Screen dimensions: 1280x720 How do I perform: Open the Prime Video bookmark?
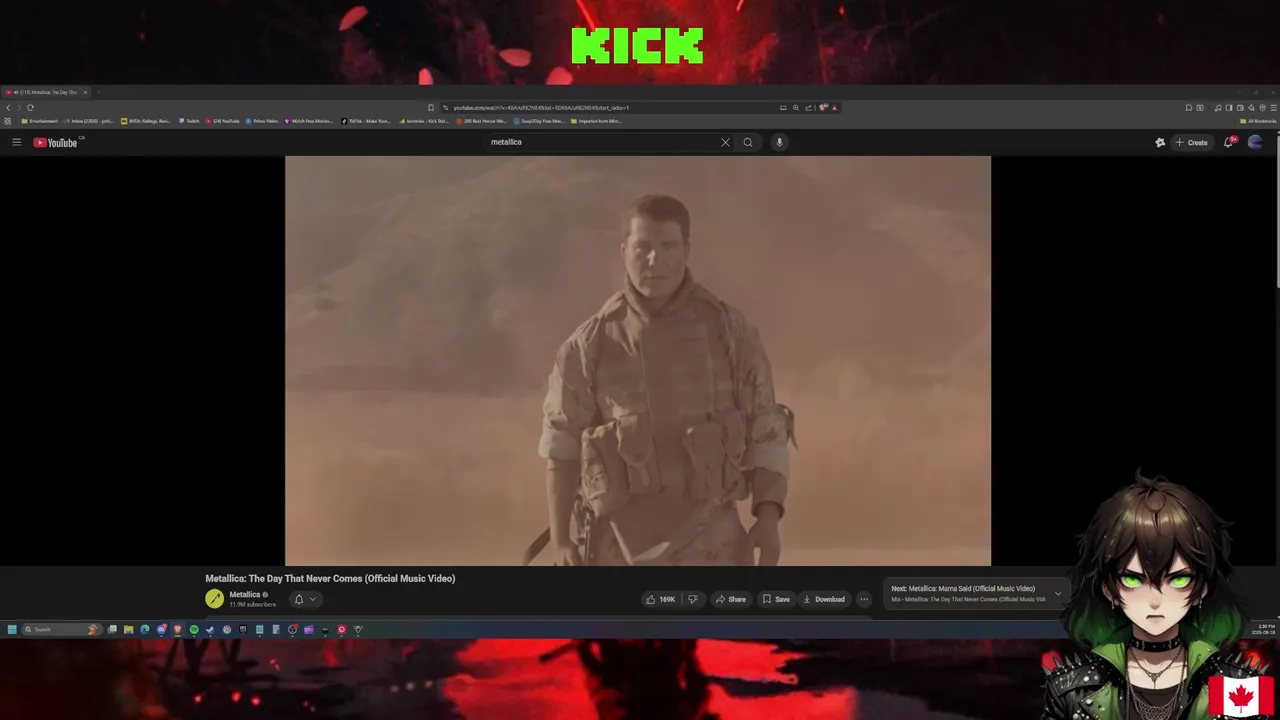point(262,121)
